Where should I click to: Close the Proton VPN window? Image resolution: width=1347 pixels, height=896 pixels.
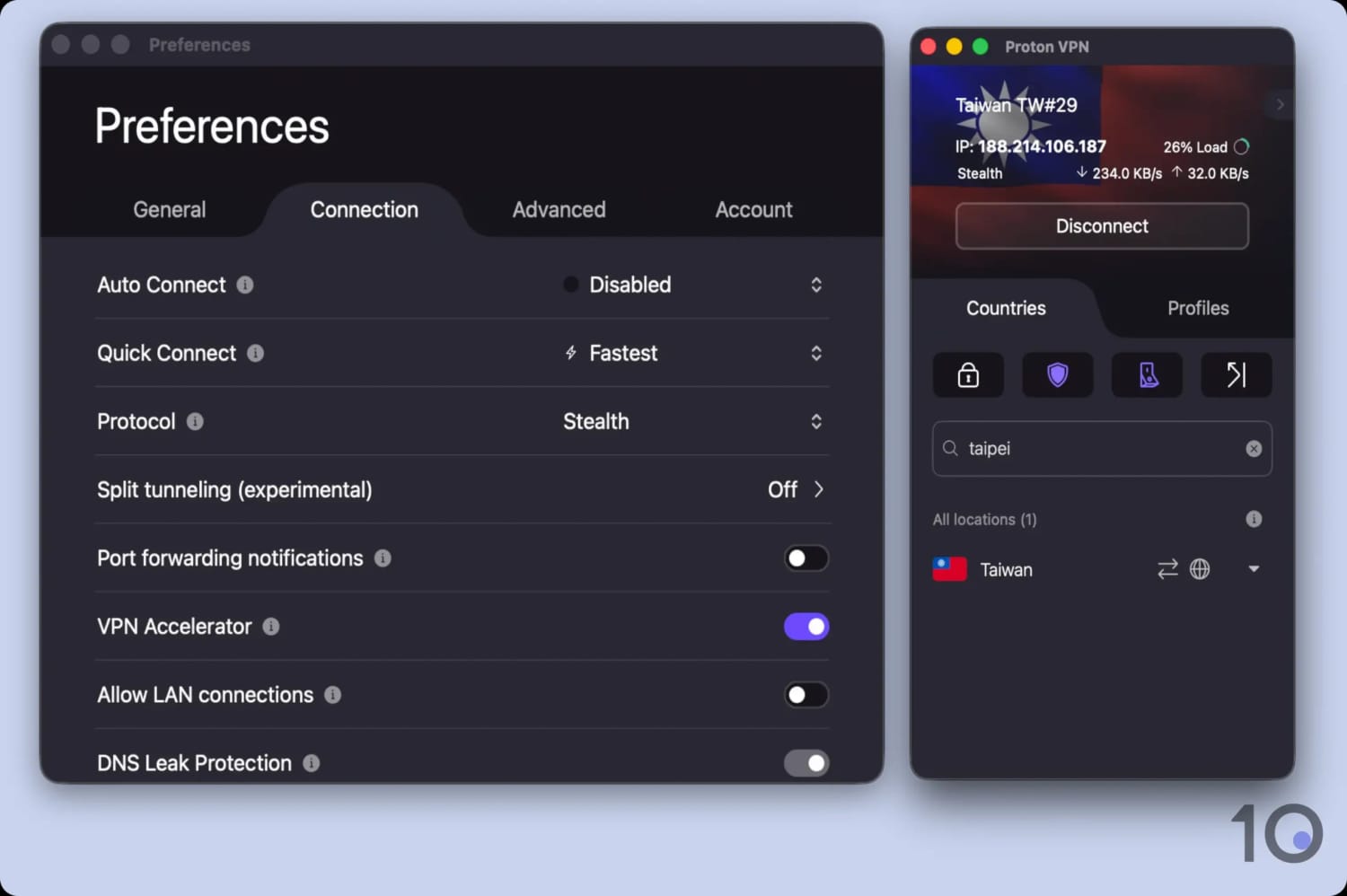[929, 47]
